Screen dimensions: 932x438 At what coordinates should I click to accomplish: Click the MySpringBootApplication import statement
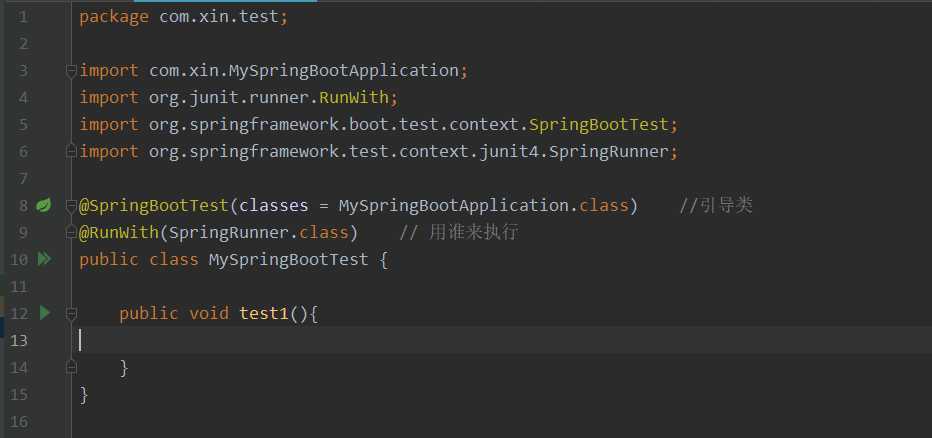273,71
